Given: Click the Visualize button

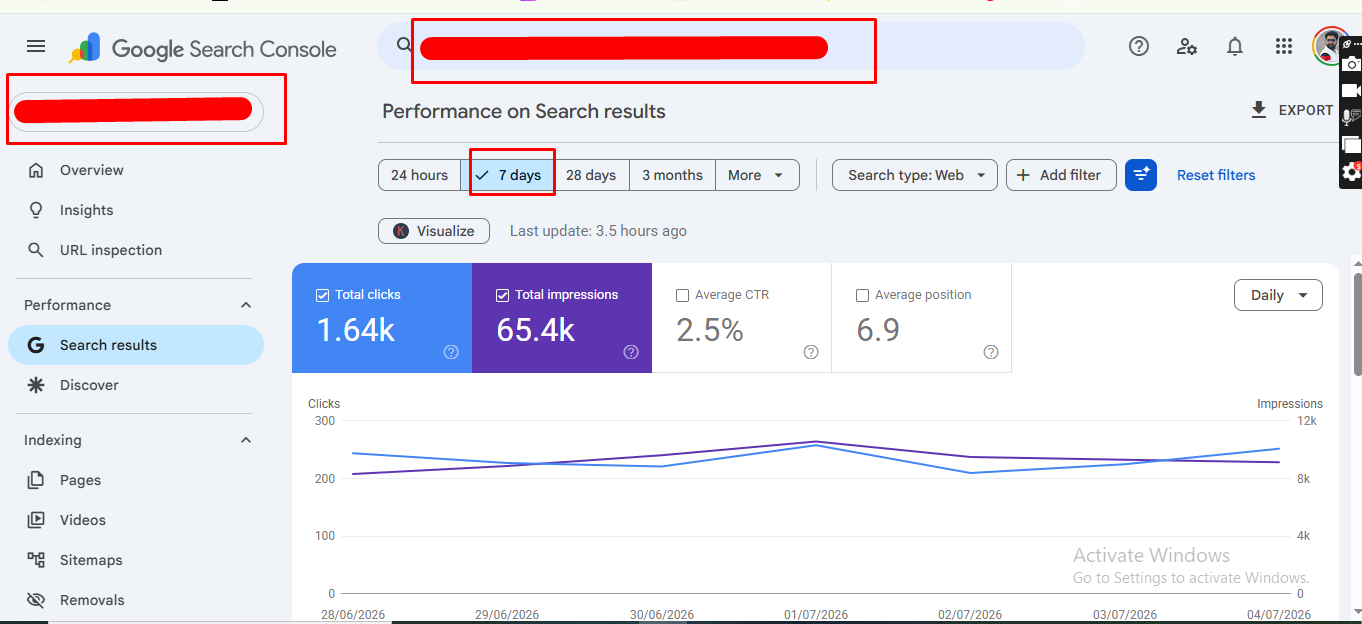Looking at the screenshot, I should pos(434,231).
